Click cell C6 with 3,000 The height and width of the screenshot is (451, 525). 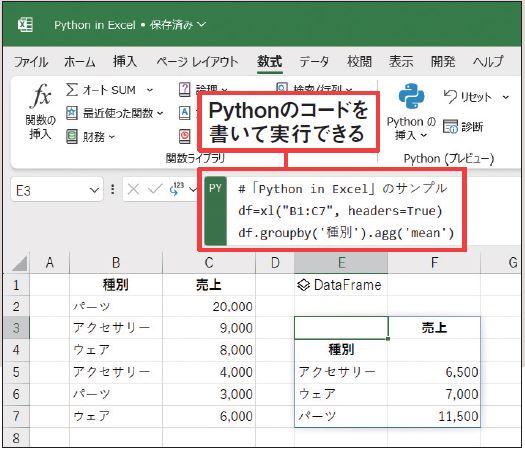click(x=209, y=394)
